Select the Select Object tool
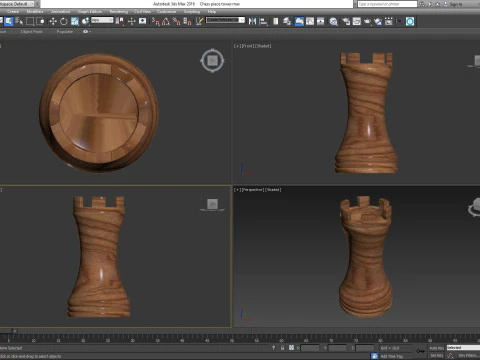The width and height of the screenshot is (480, 360). click(9, 21)
